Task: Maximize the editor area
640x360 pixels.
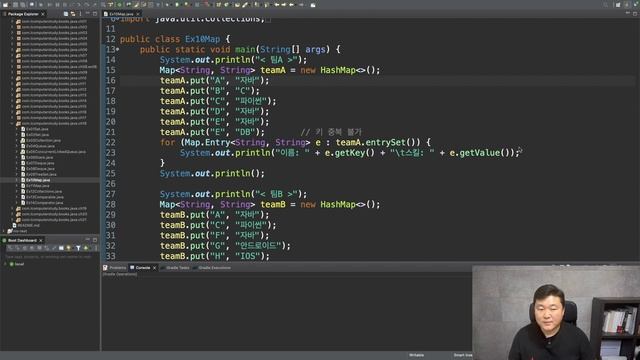Action: pyautogui.click(x=635, y=13)
